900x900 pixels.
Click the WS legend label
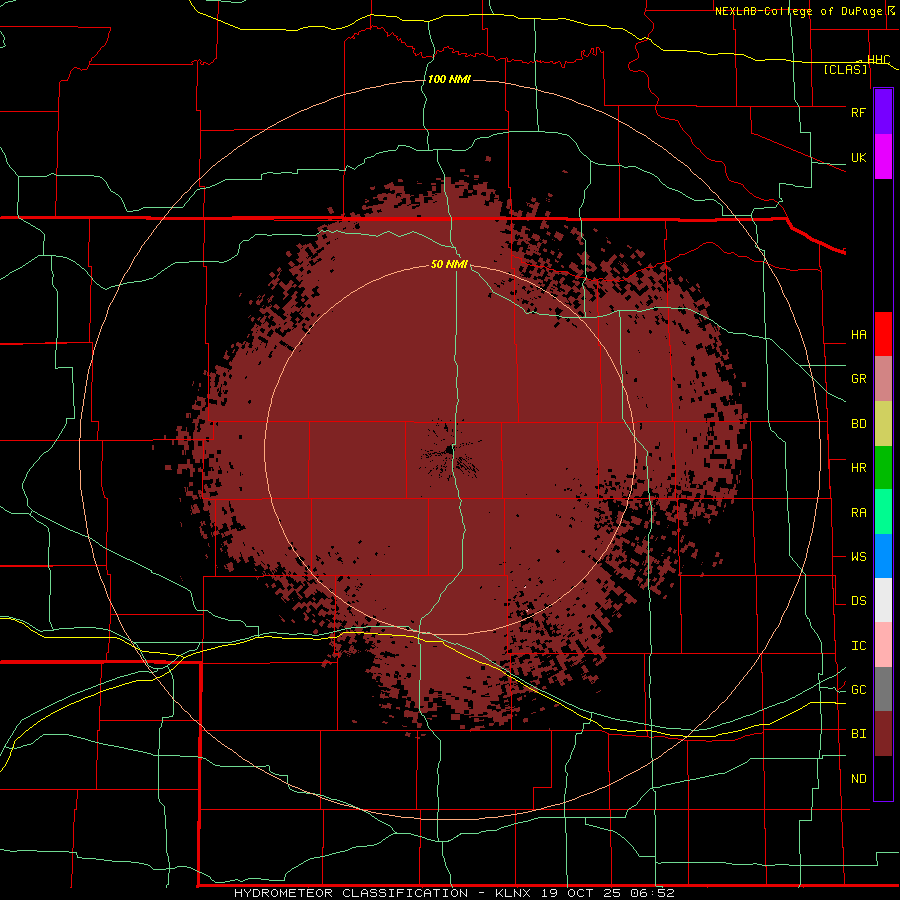coord(858,557)
